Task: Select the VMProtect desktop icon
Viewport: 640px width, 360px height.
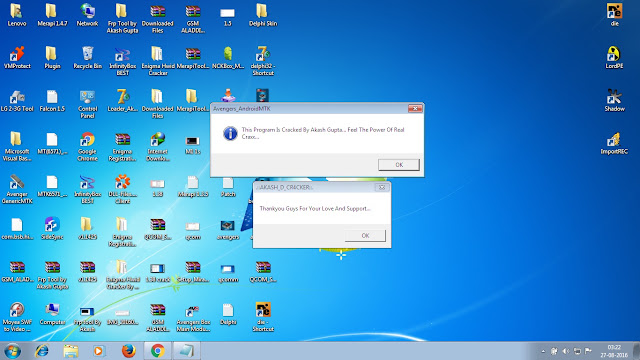Action: pyautogui.click(x=17, y=58)
